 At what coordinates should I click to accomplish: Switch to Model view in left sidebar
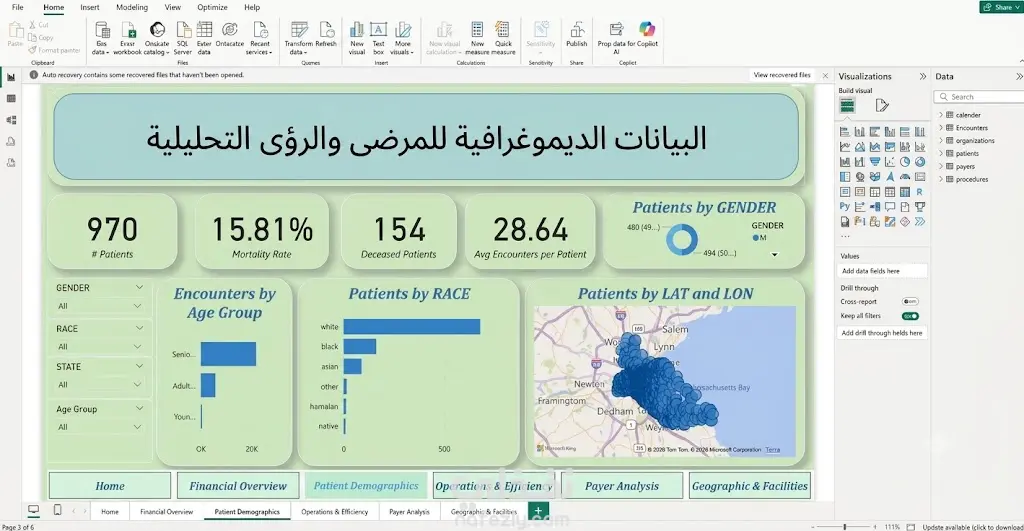point(11,120)
